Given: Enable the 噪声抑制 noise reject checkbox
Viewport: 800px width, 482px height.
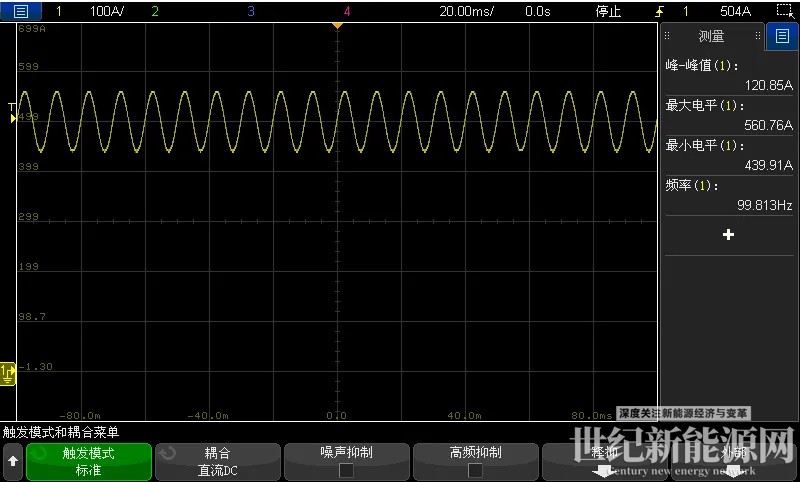Looking at the screenshot, I should [x=347, y=470].
